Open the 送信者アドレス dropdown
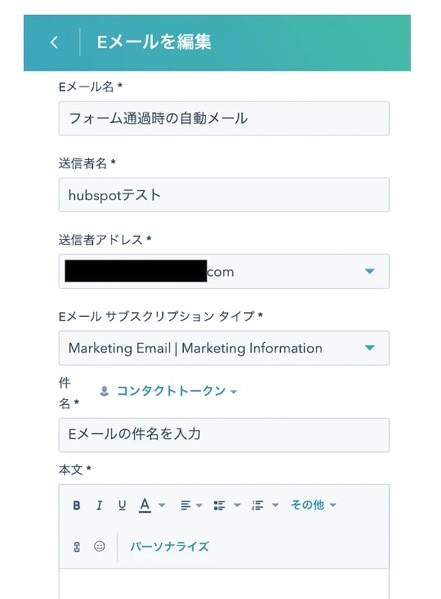This screenshot has width=441, height=599. point(224,271)
